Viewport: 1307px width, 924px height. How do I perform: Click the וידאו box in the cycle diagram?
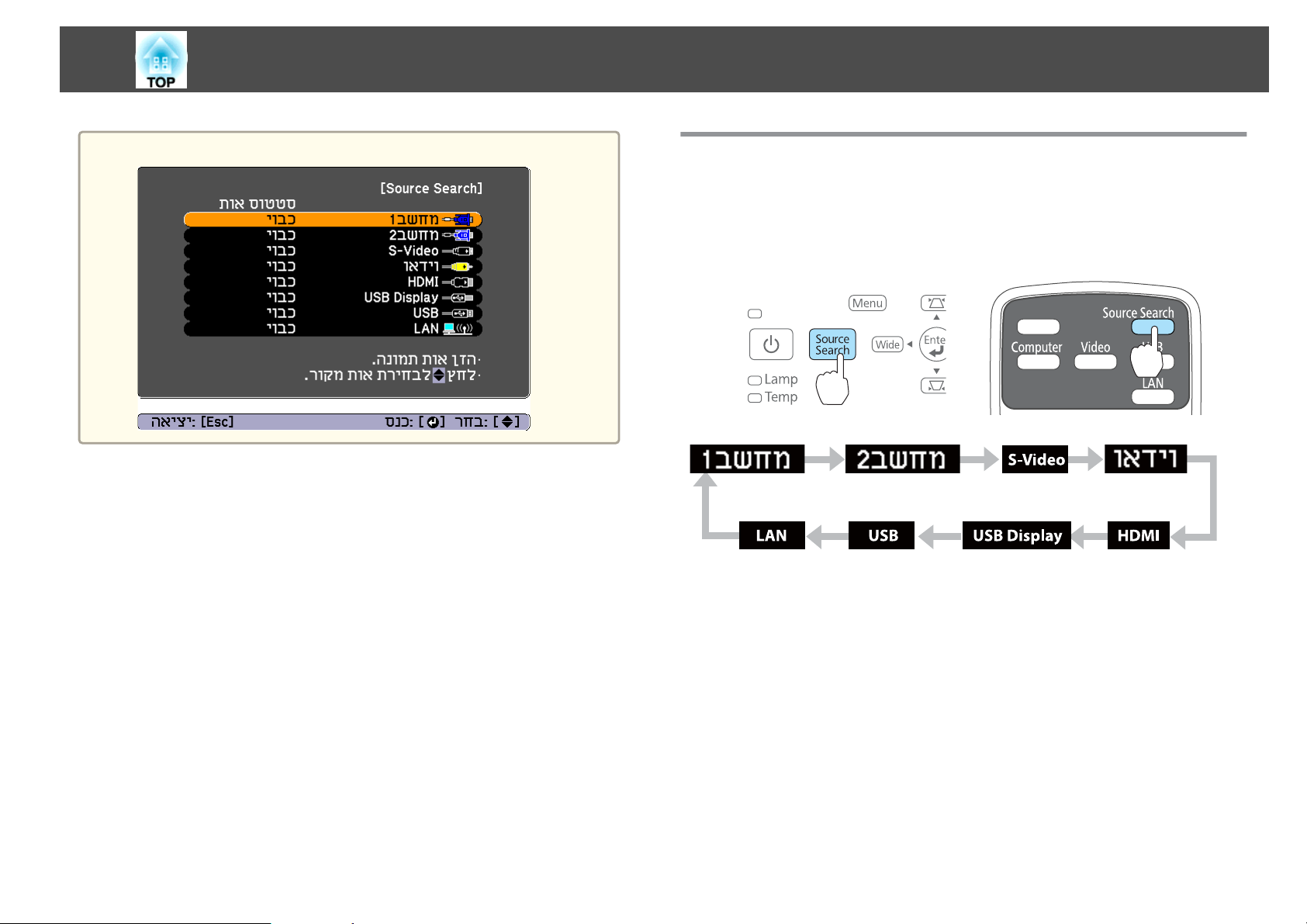[x=1145, y=459]
